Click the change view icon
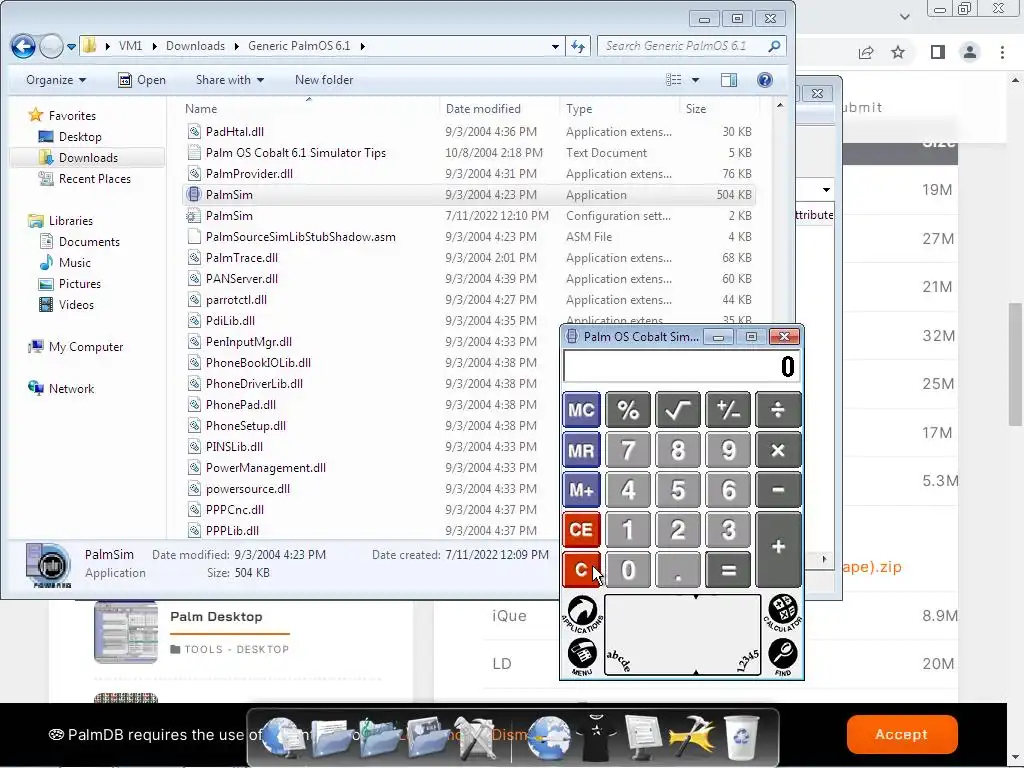The image size is (1024, 768). click(x=673, y=80)
